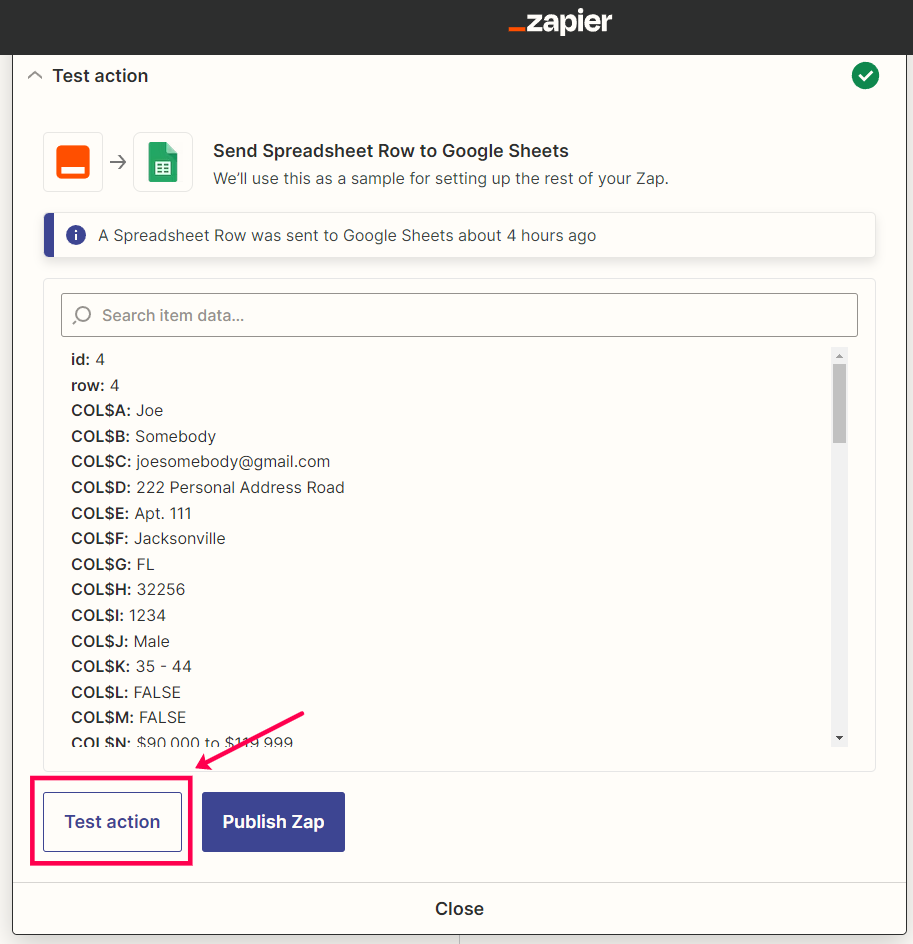Select the 'COL$H: 32256' row
Image resolution: width=913 pixels, height=944 pixels.
pyautogui.click(x=128, y=589)
